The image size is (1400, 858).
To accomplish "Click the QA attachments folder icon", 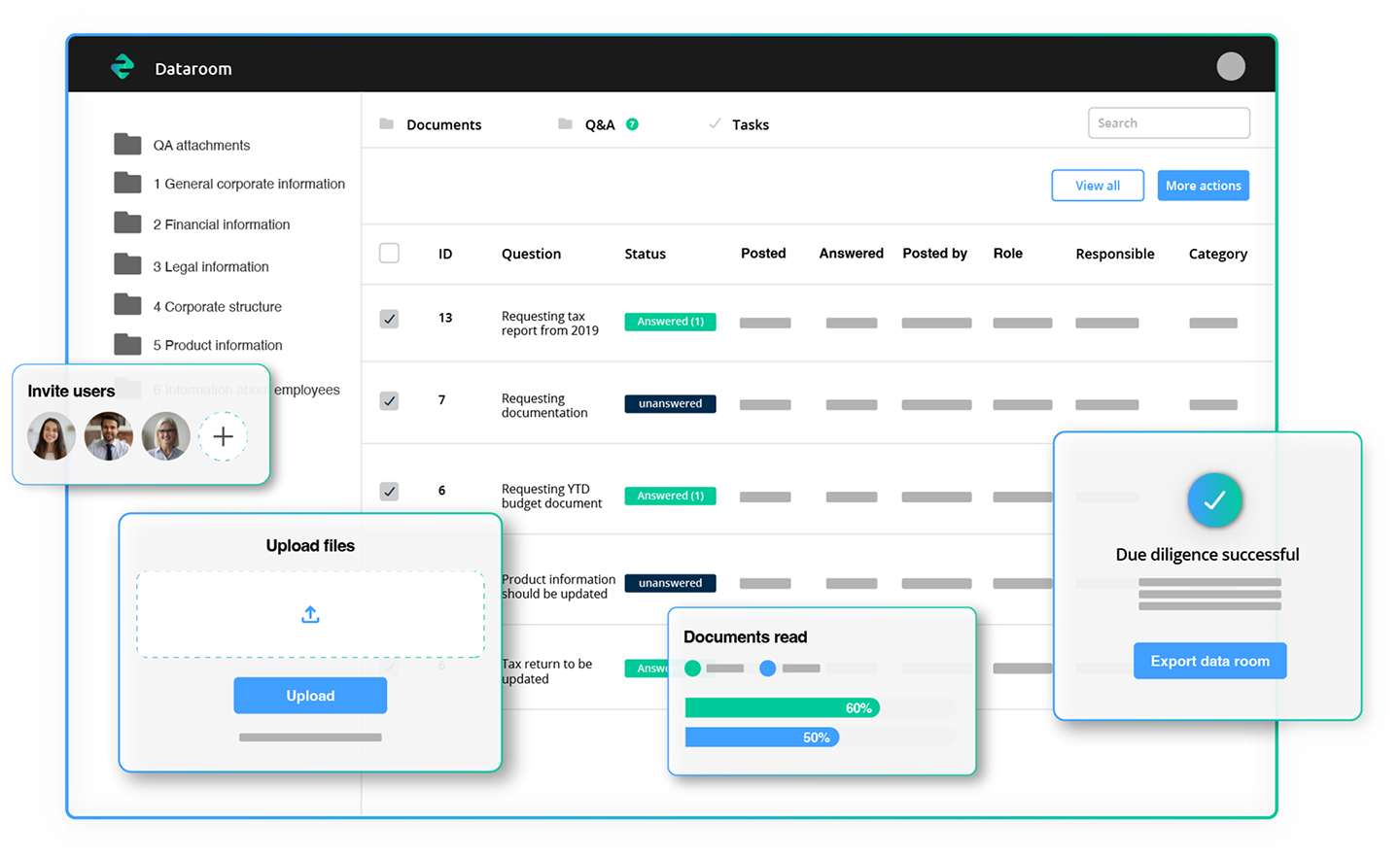I will (x=127, y=145).
